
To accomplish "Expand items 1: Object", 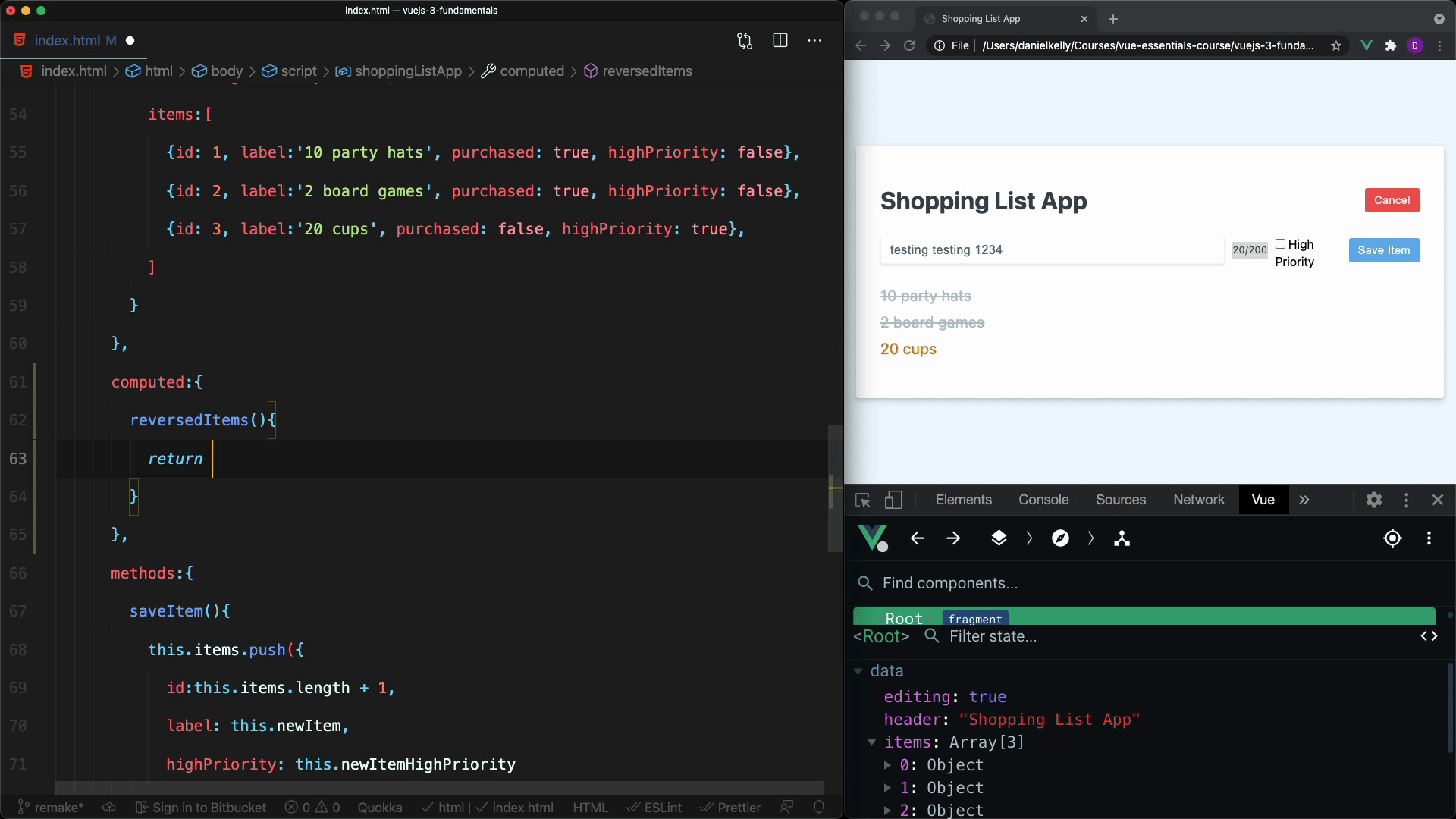I will pyautogui.click(x=887, y=788).
